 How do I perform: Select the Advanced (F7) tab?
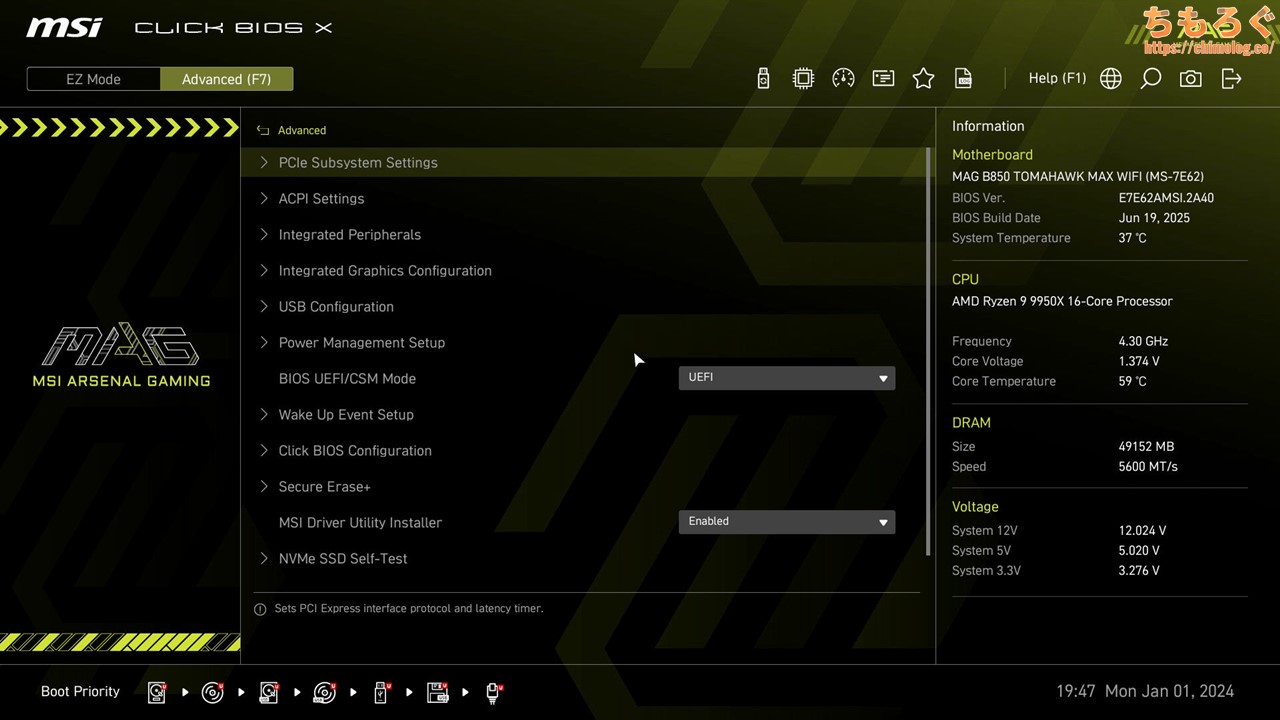point(226,79)
